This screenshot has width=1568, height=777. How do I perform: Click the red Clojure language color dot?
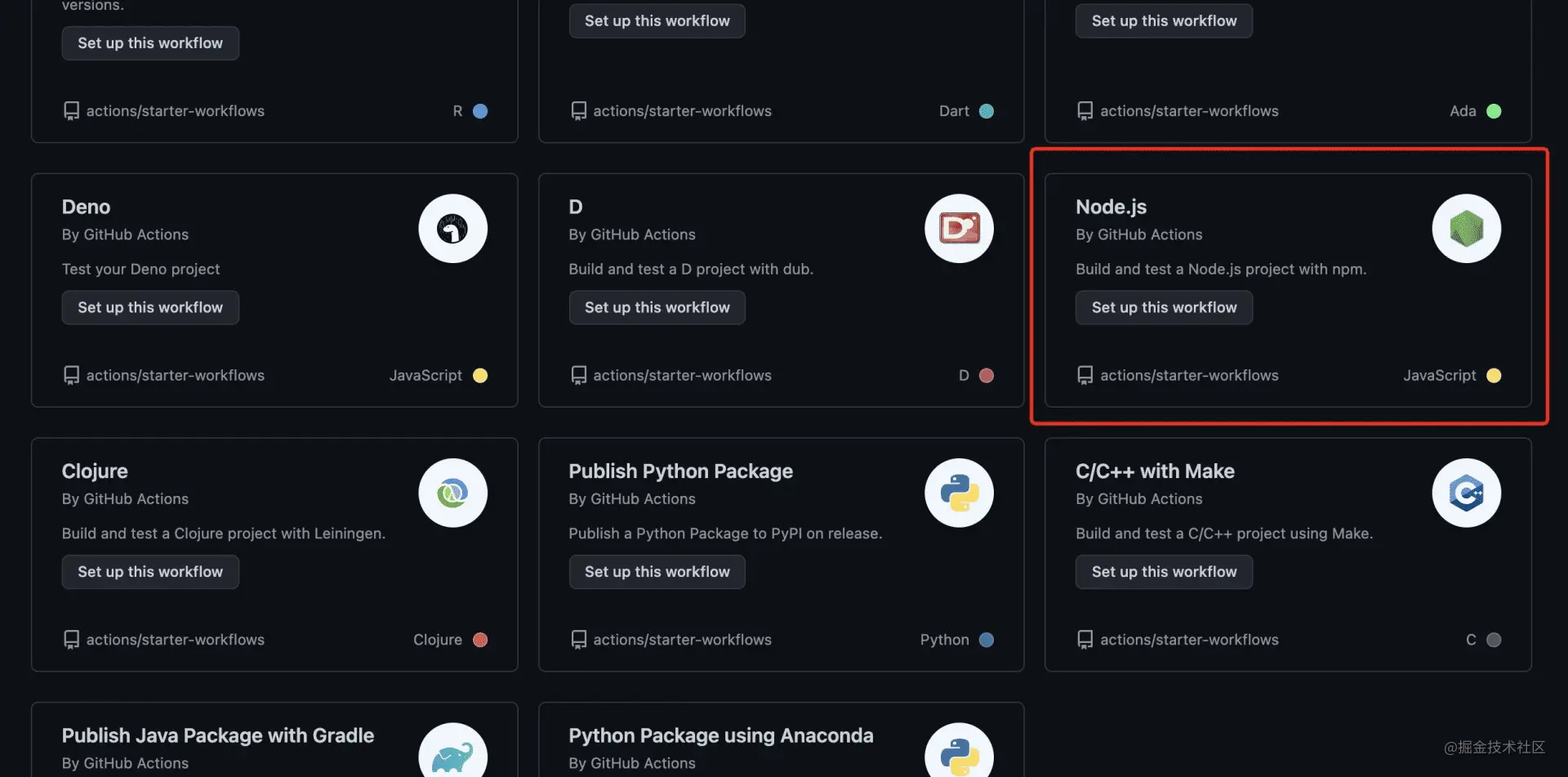(480, 640)
